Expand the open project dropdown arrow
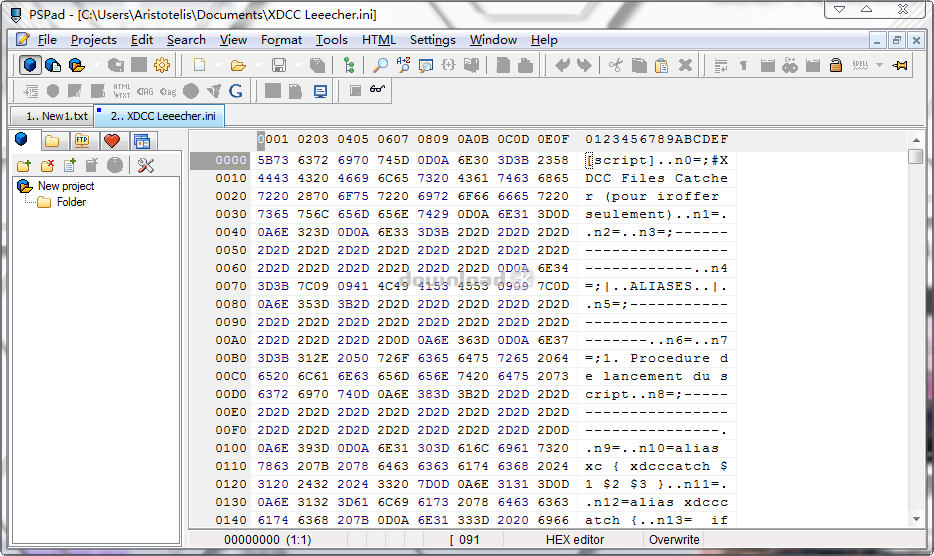The image size is (934, 556). click(x=96, y=65)
